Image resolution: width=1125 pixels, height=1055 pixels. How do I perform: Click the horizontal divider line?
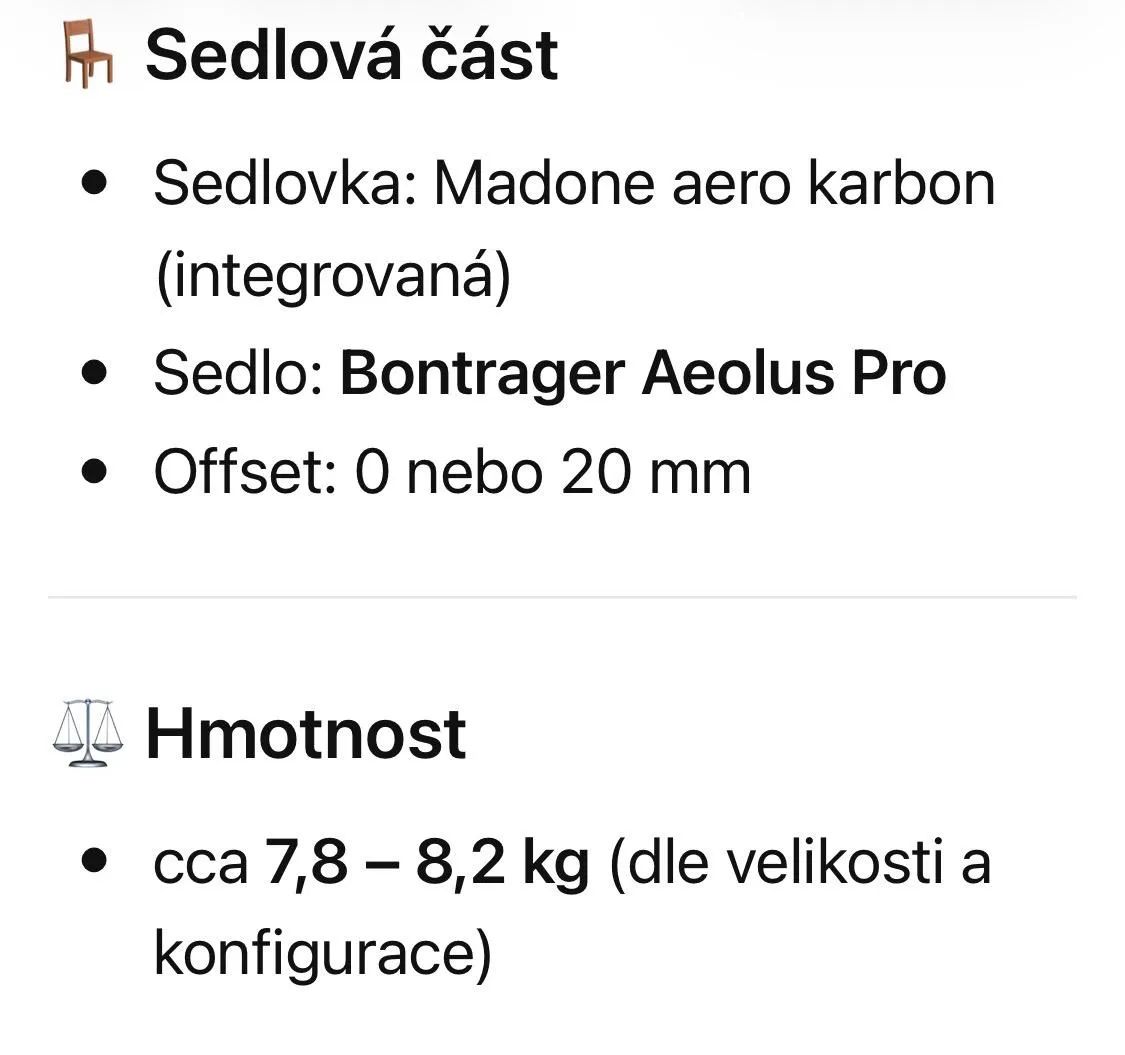pyautogui.click(x=562, y=597)
